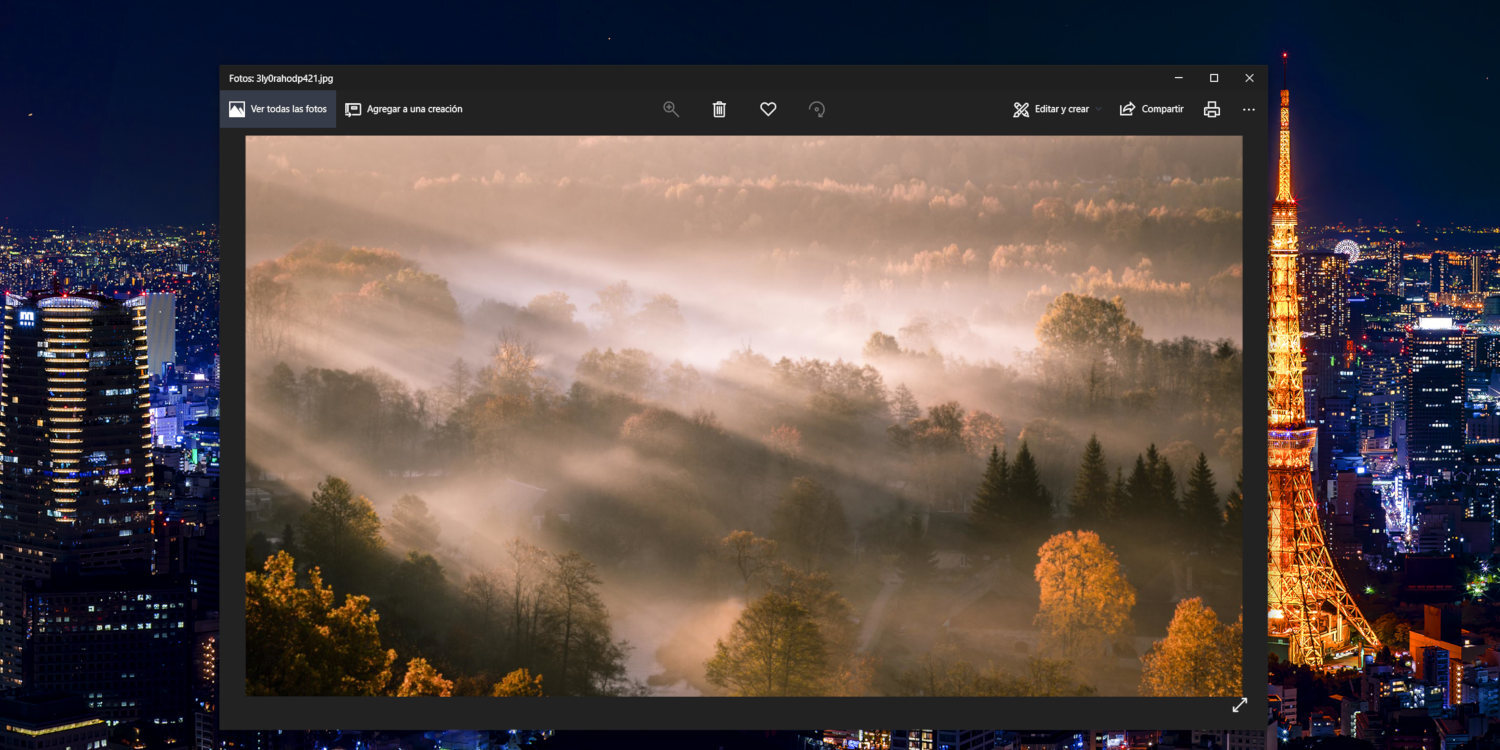This screenshot has height=750, width=1500.
Task: Open the 'Editar y crear' menu label
Action: click(1061, 109)
